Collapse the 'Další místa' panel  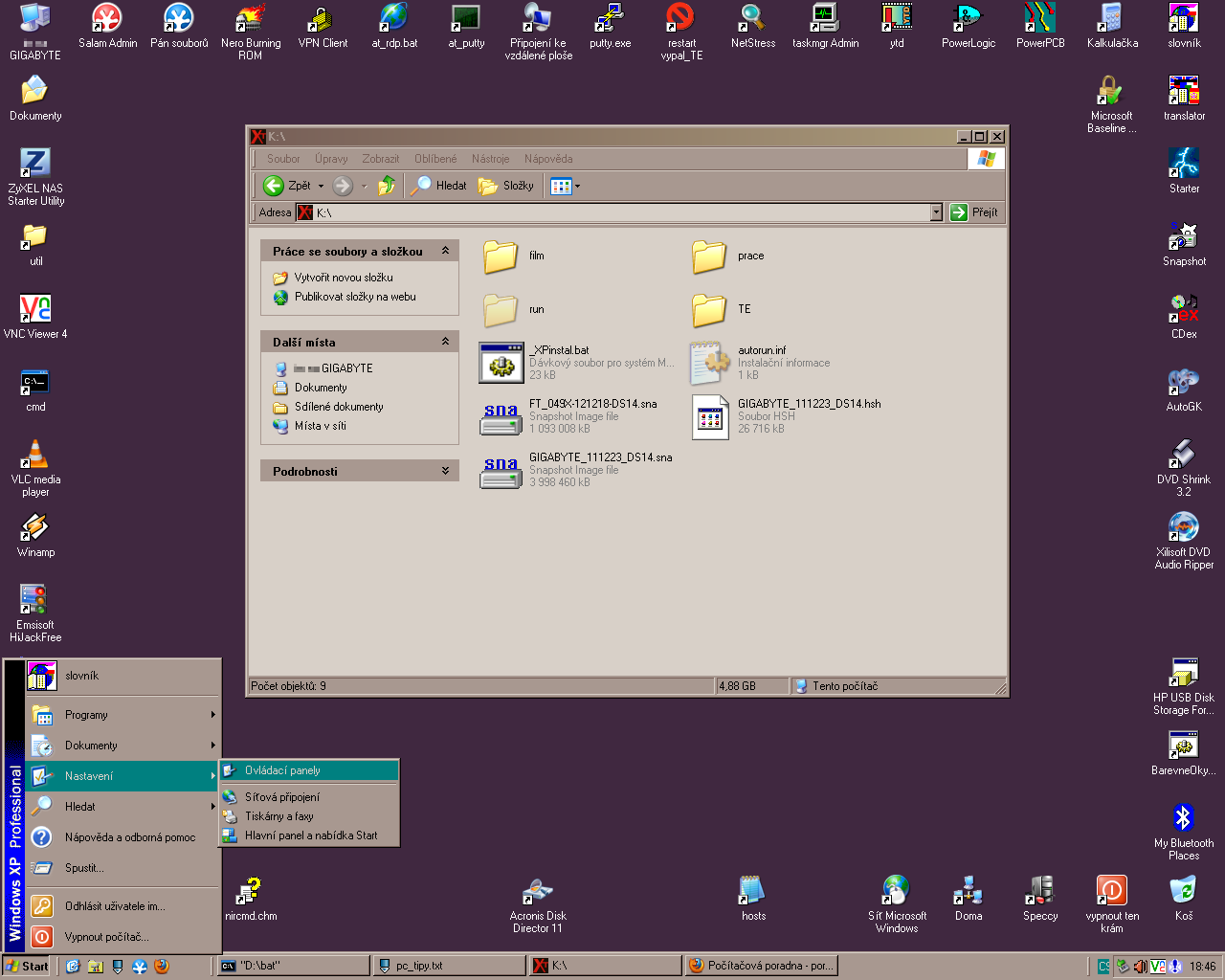(445, 342)
